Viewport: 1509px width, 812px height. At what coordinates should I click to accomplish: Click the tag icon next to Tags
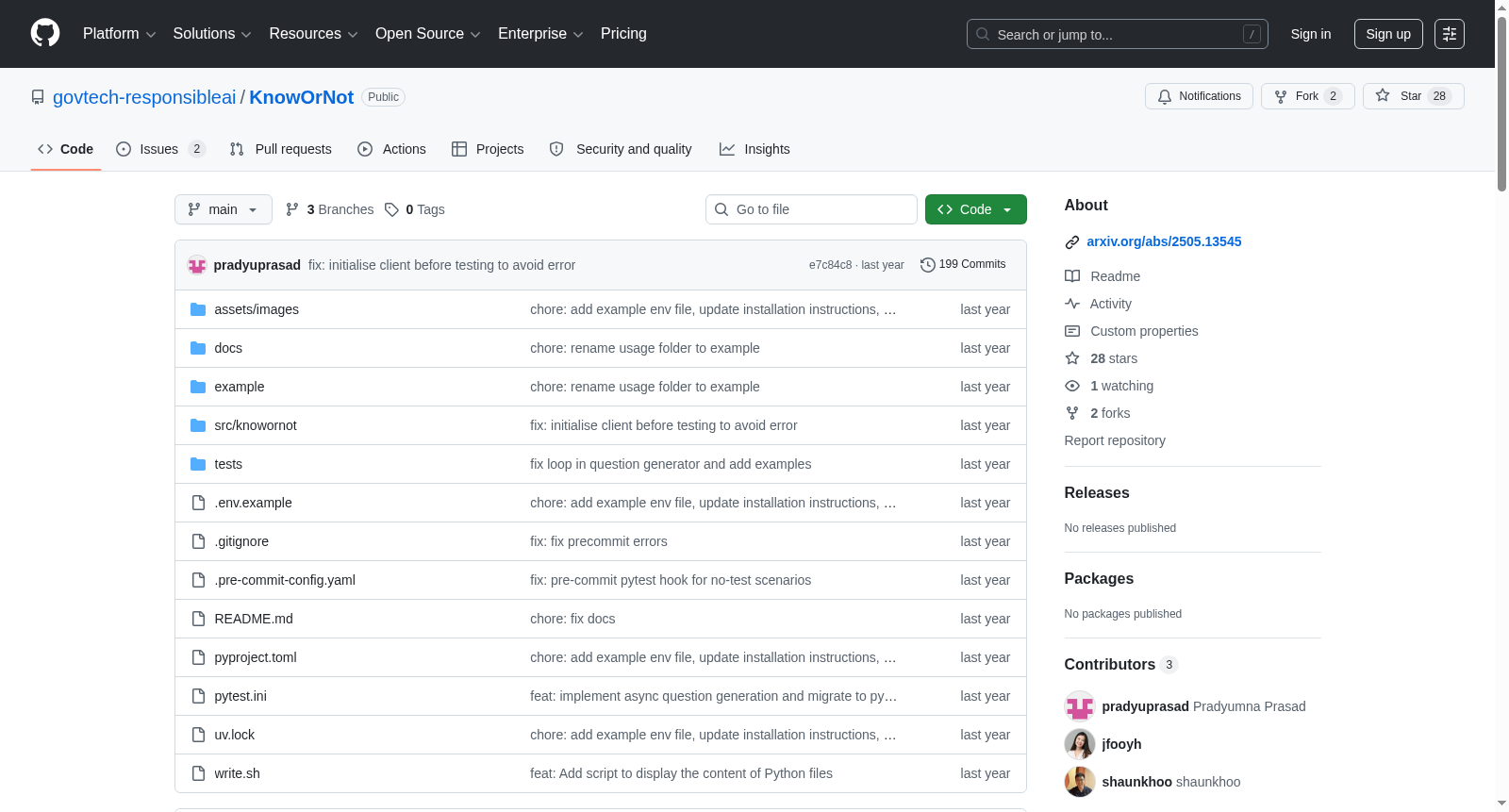392,209
